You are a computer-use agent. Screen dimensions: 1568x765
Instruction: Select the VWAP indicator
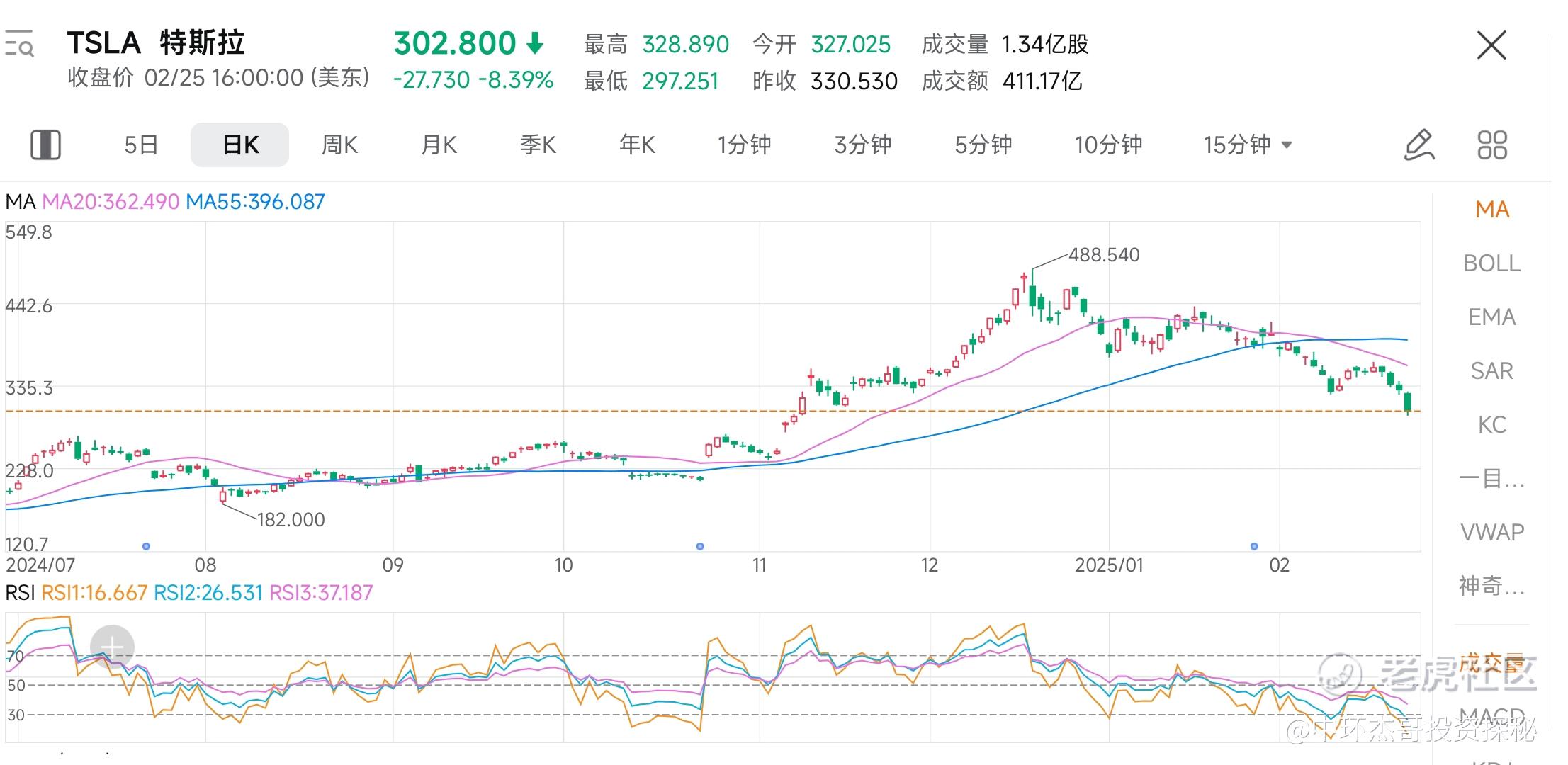click(x=1491, y=532)
